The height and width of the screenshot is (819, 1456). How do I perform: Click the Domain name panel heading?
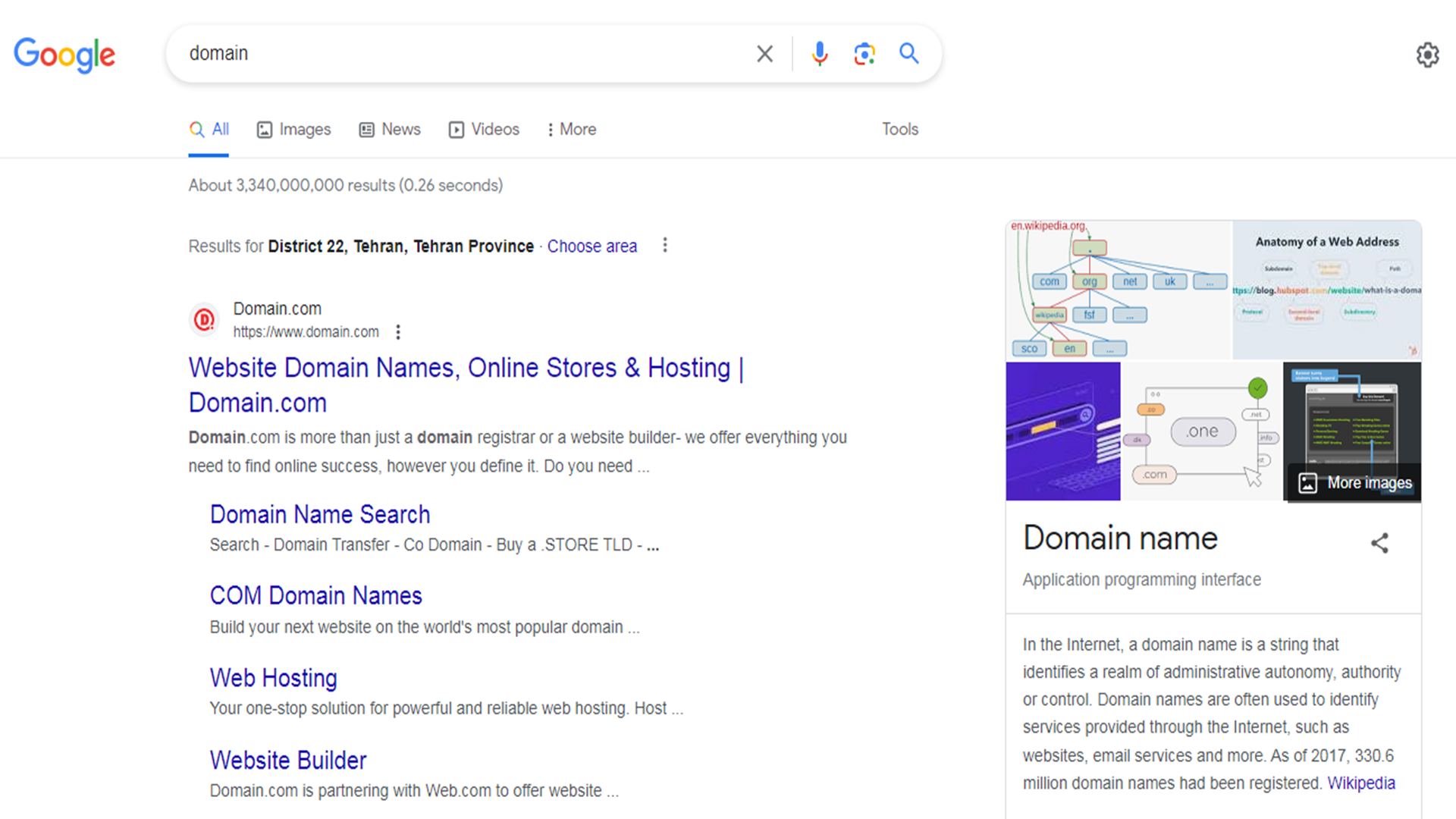[1120, 538]
